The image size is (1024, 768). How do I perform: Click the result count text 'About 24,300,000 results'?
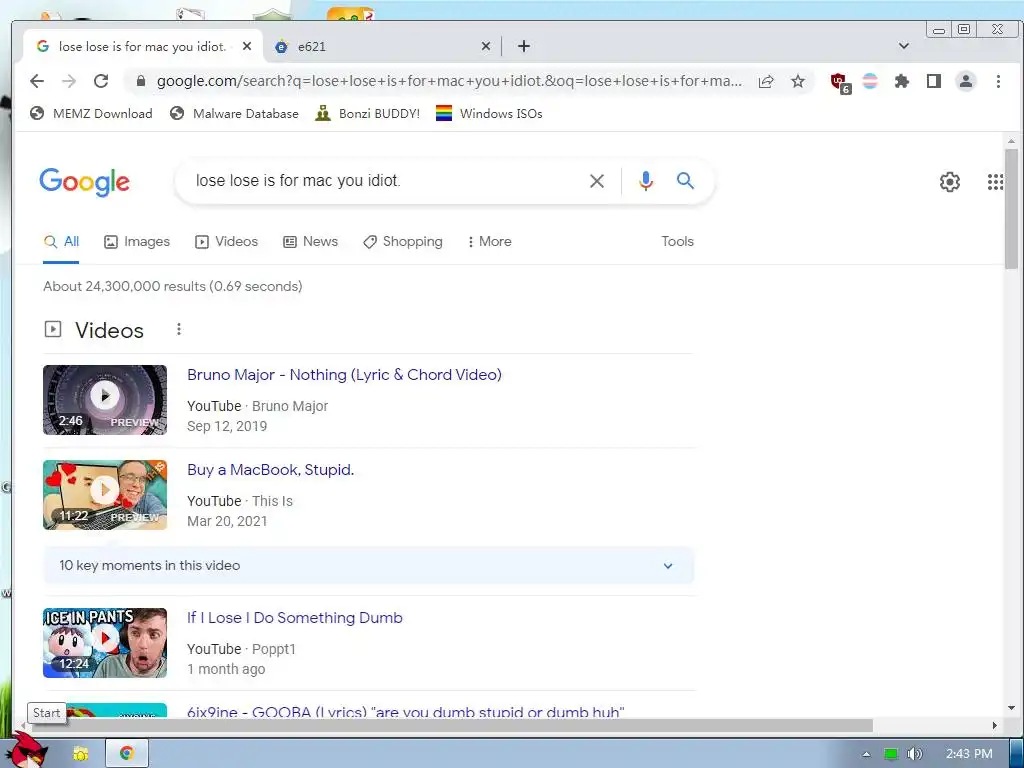[x=124, y=287]
